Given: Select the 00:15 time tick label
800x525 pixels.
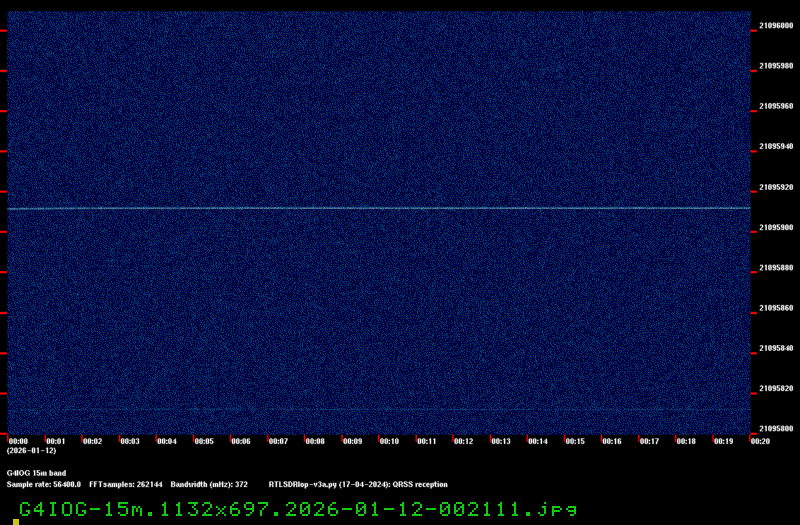Looking at the screenshot, I should [574, 441].
